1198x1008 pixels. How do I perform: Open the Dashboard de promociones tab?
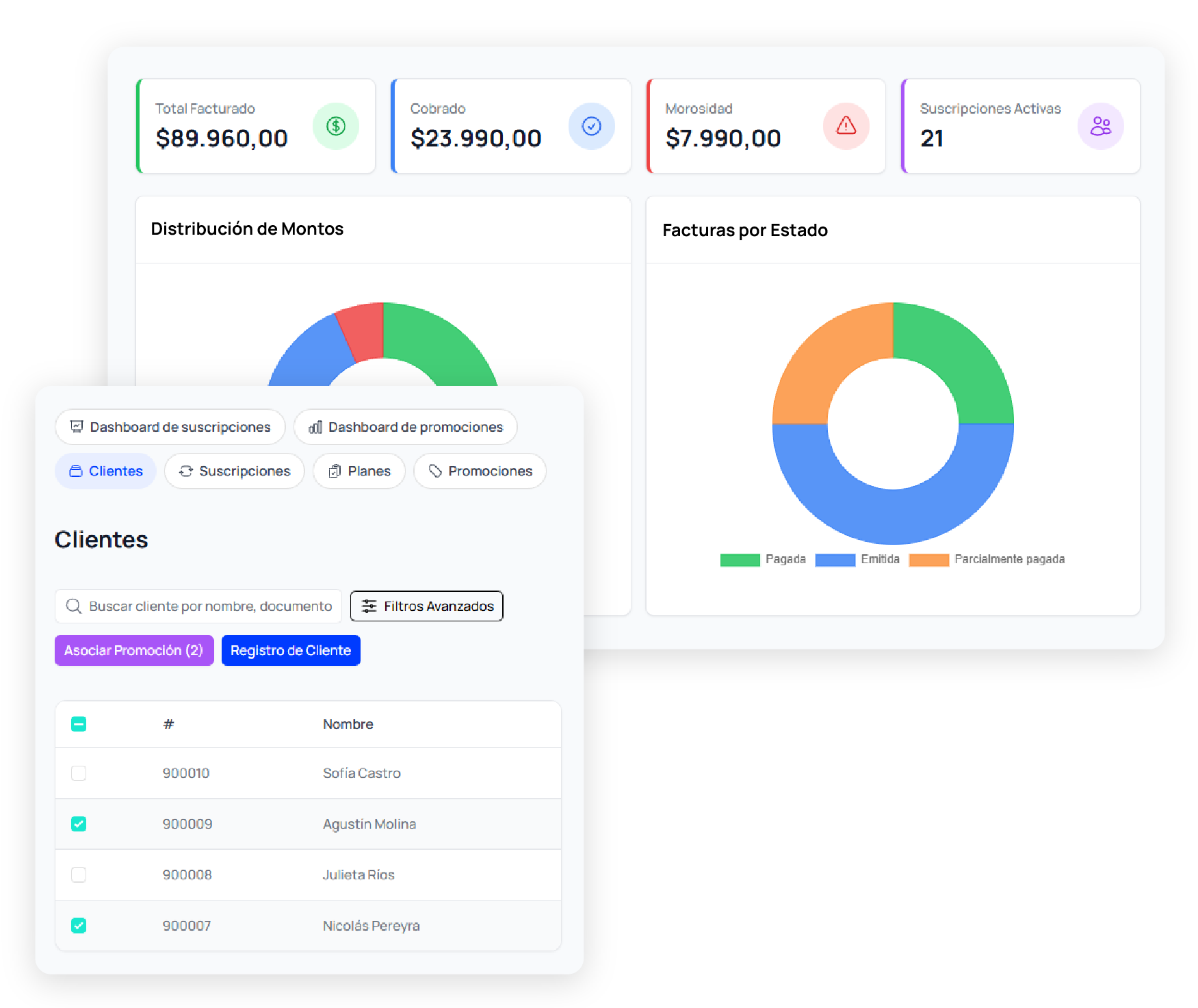406,427
